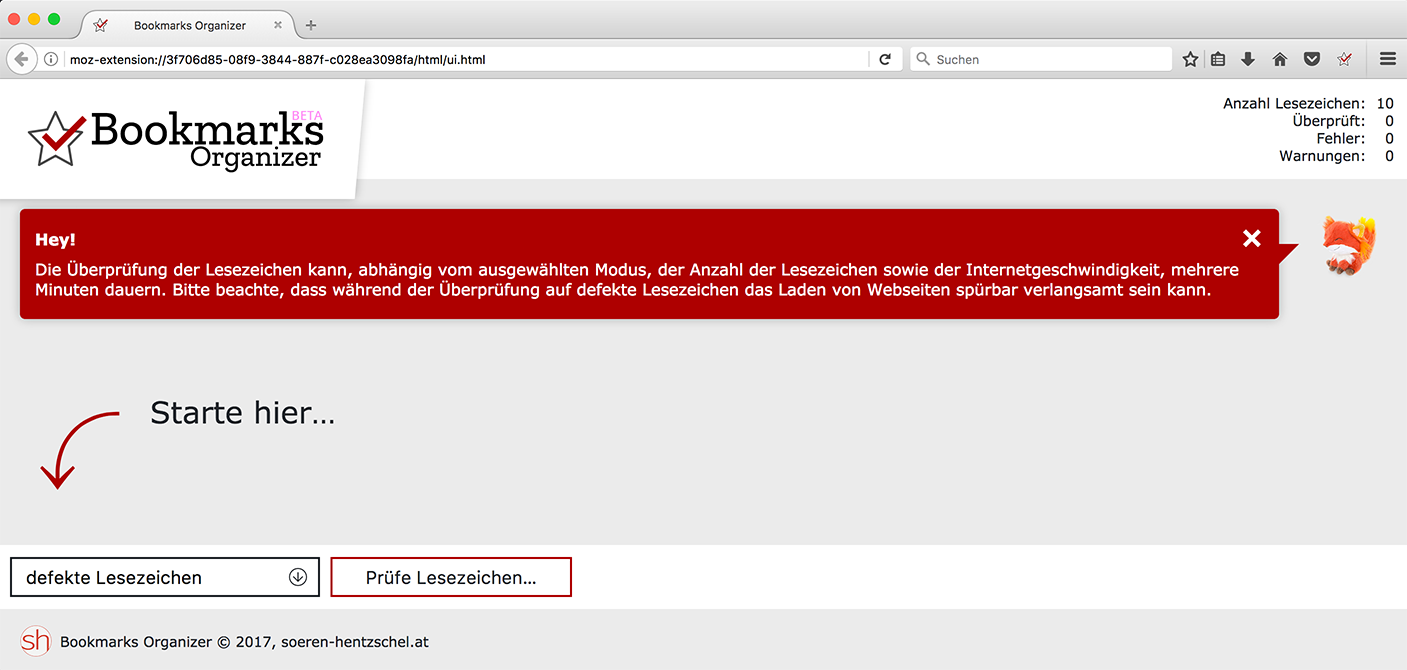Click the bookmark star icon in toolbar
This screenshot has width=1407, height=670.
(1190, 60)
